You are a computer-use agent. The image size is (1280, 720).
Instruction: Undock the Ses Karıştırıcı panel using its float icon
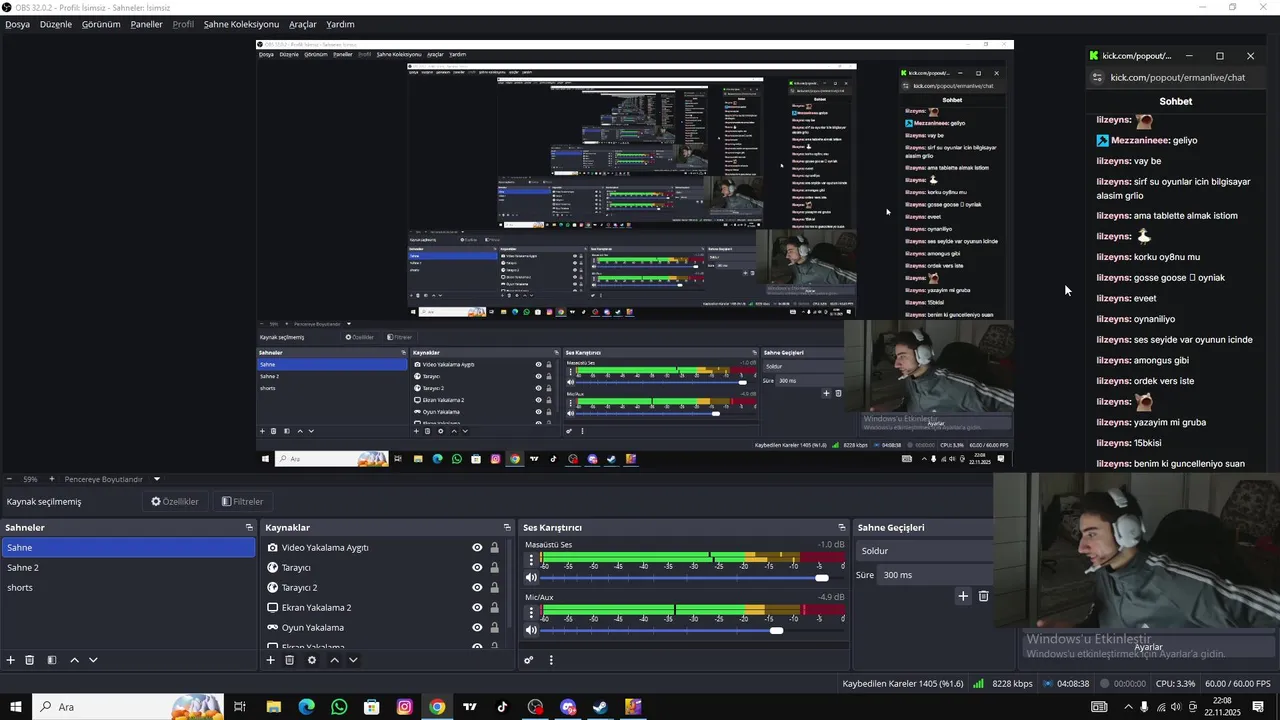(x=842, y=527)
